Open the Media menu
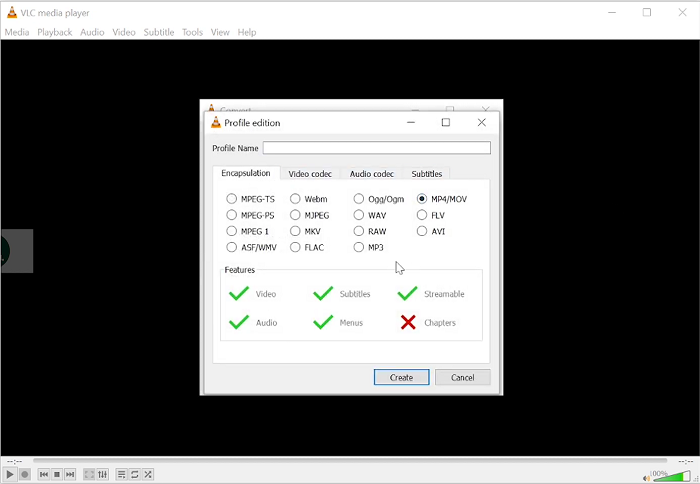 coord(17,32)
